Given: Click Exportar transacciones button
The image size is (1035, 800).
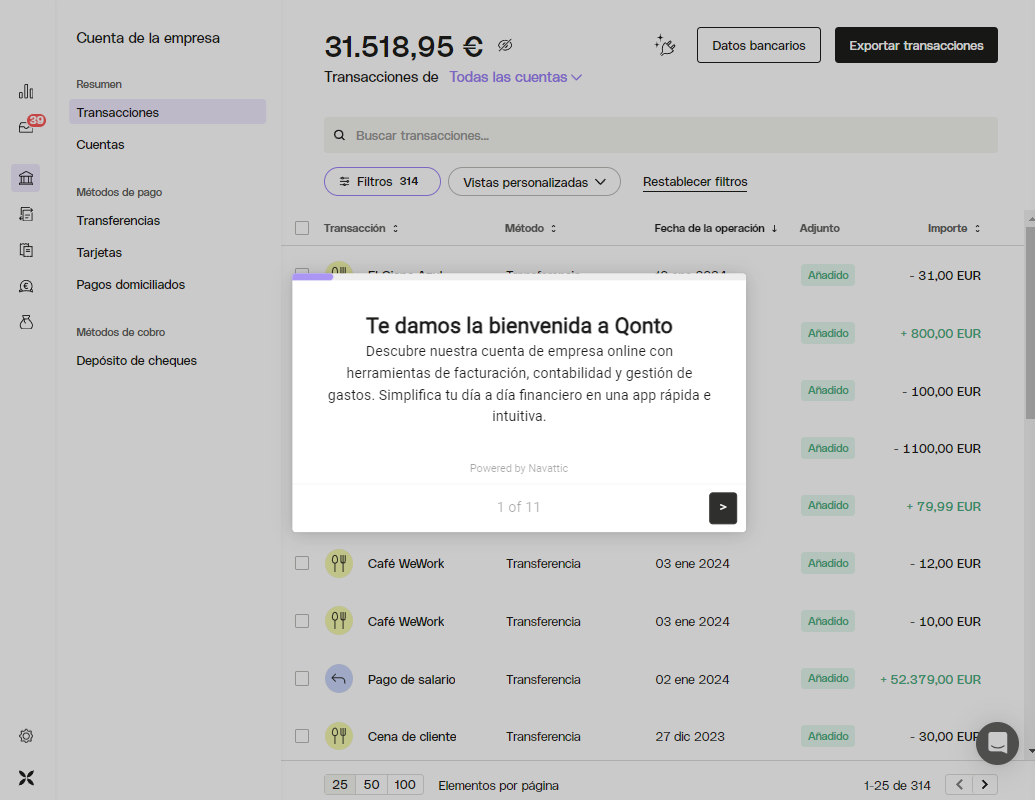Looking at the screenshot, I should click(916, 45).
